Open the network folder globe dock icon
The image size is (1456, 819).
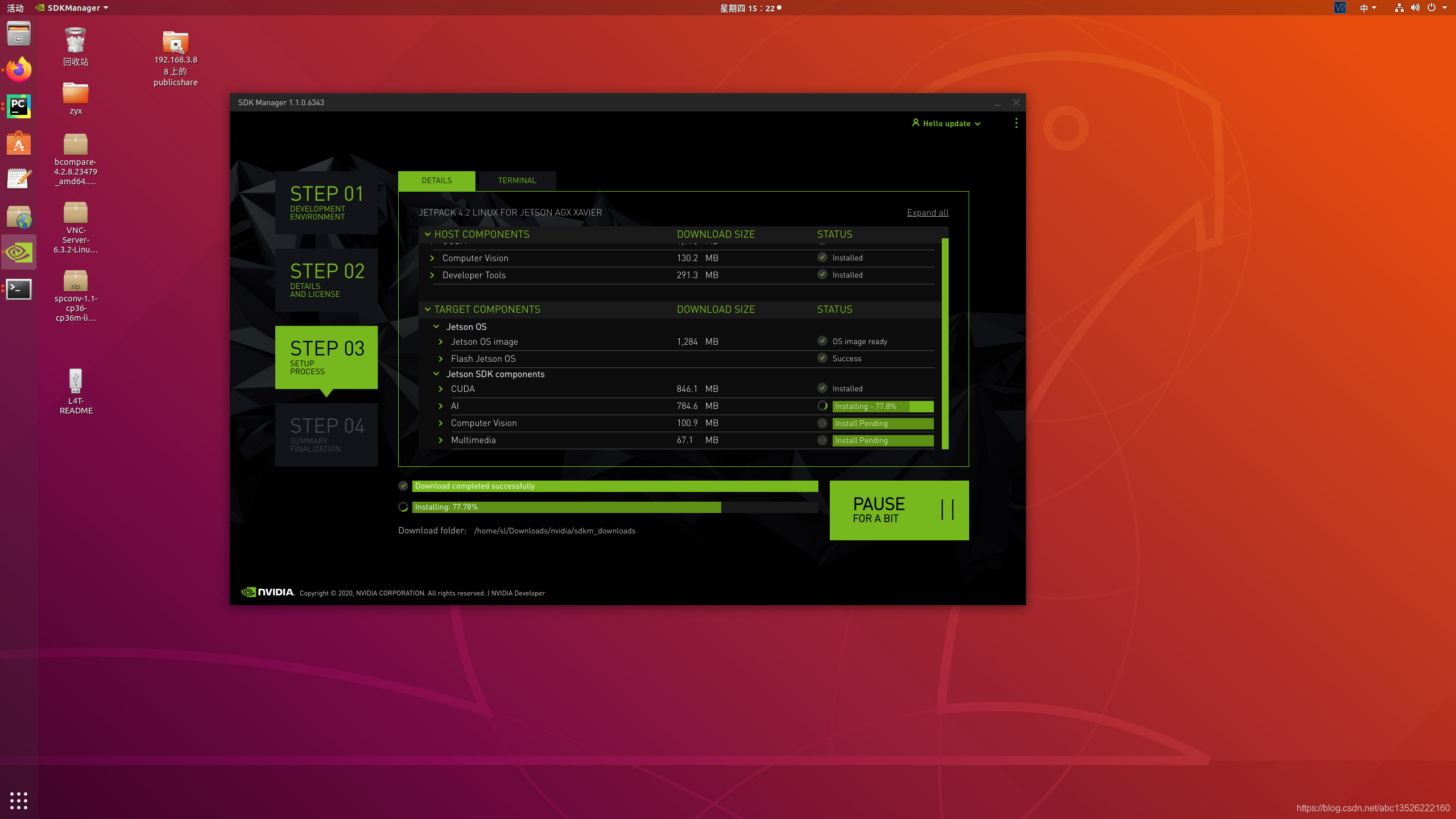[x=19, y=216]
